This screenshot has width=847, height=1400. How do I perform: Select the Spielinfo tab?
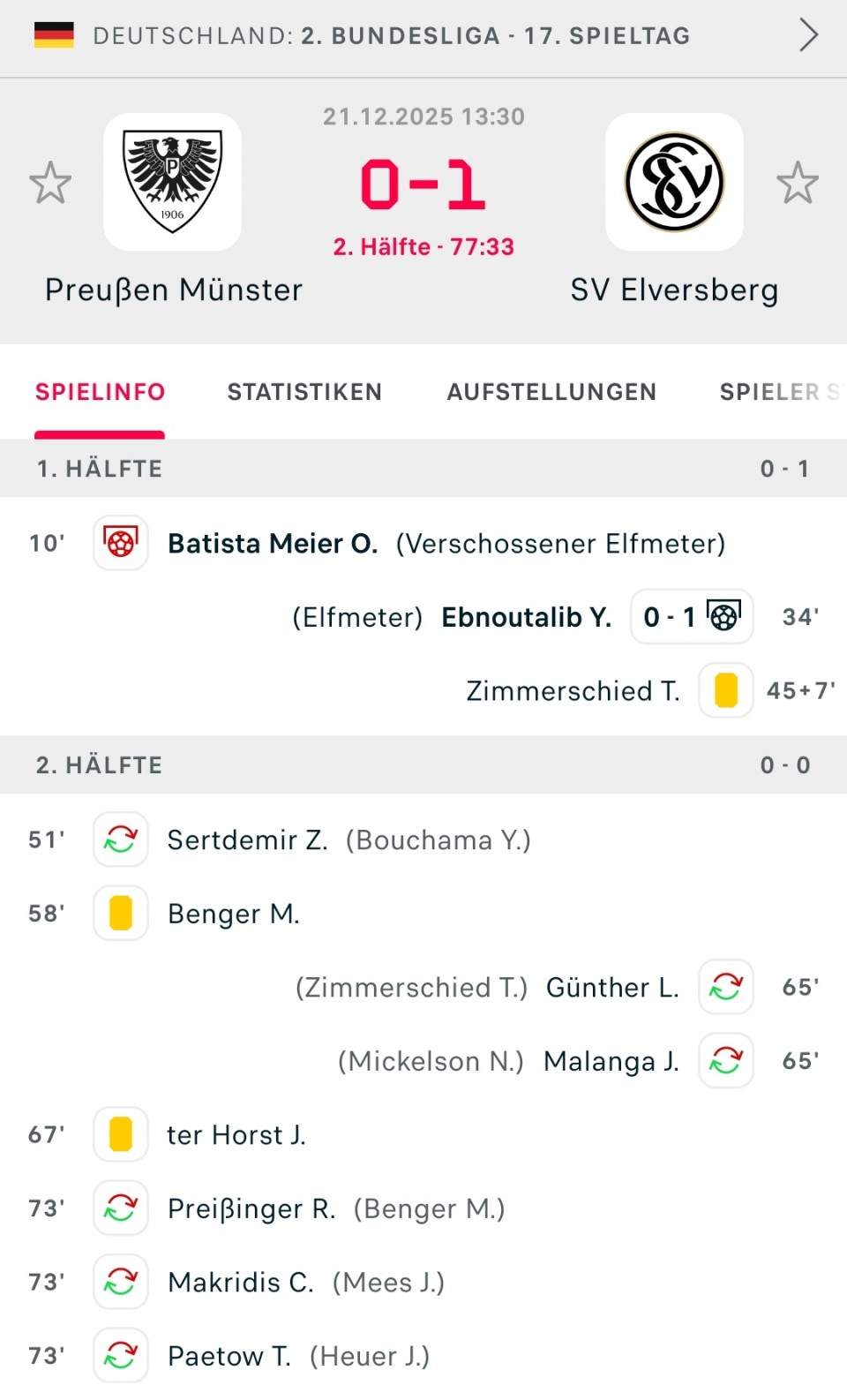pyautogui.click(x=100, y=392)
